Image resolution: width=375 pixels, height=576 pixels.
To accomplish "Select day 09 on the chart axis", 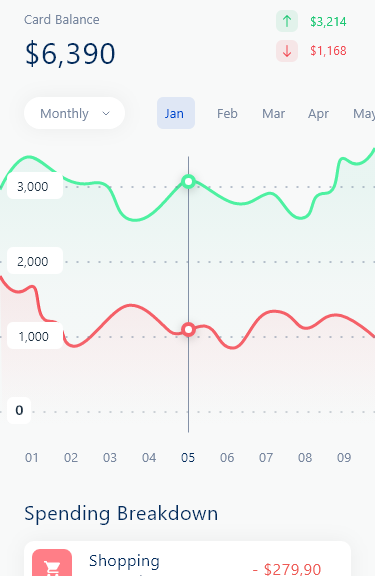I will 344,458.
